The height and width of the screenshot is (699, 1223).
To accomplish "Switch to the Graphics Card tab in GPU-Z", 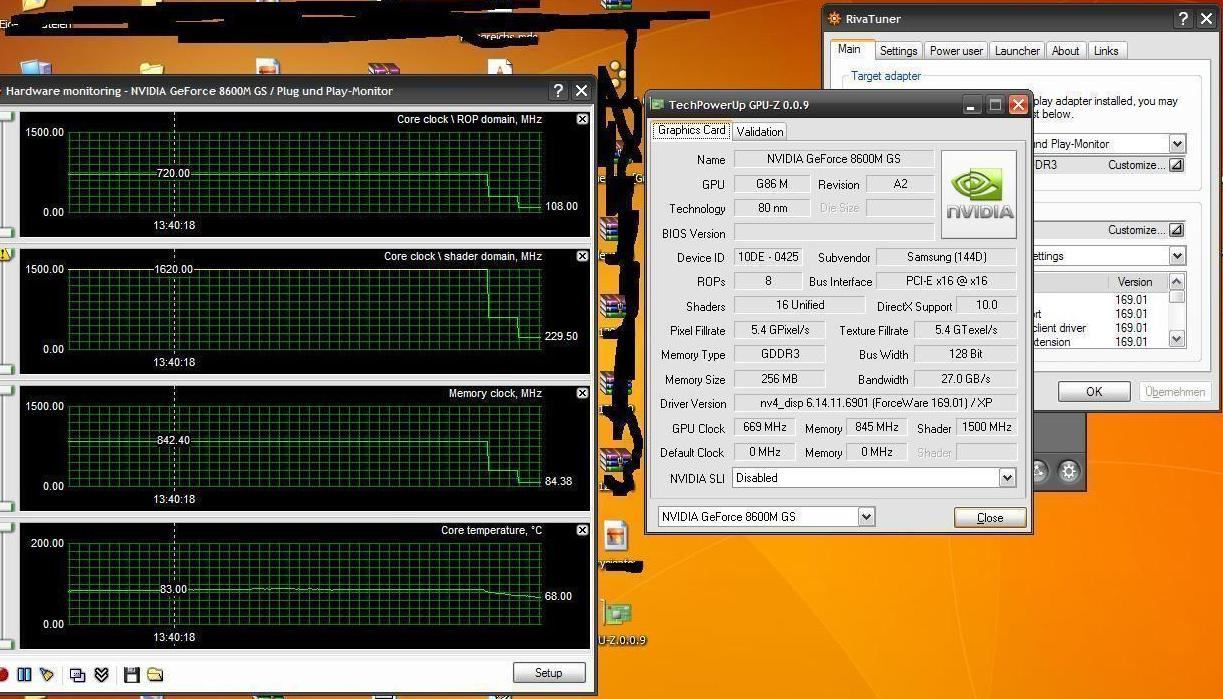I will tap(692, 130).
